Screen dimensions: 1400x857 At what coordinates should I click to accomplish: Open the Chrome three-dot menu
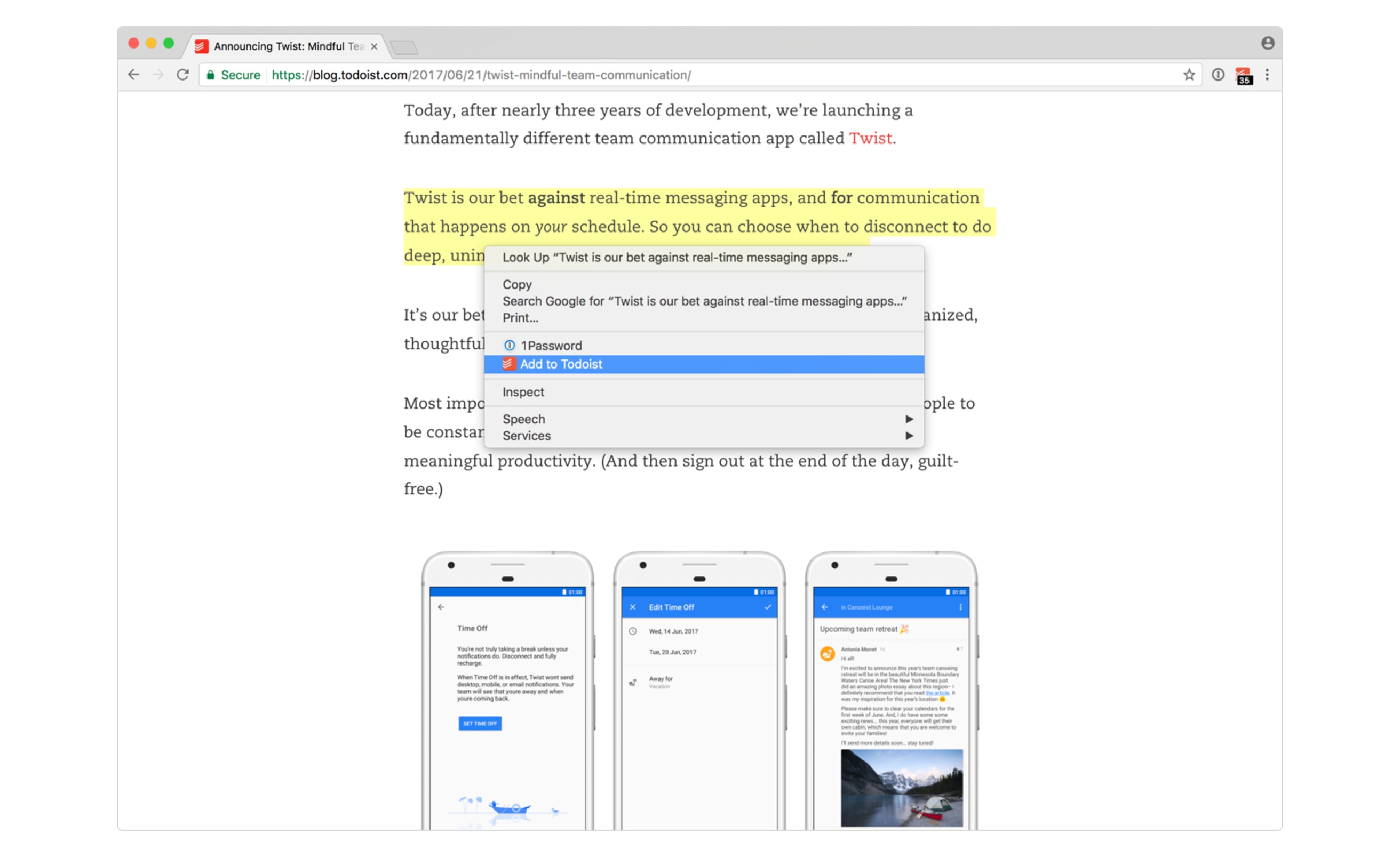[x=1267, y=75]
